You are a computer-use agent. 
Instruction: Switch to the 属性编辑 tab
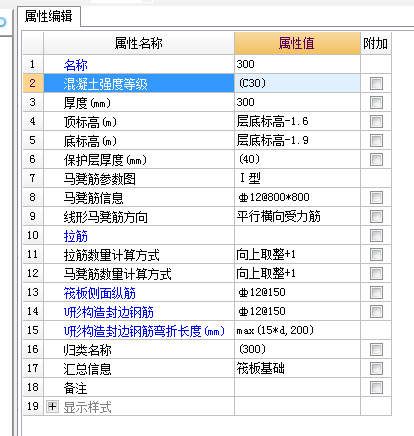pos(49,16)
